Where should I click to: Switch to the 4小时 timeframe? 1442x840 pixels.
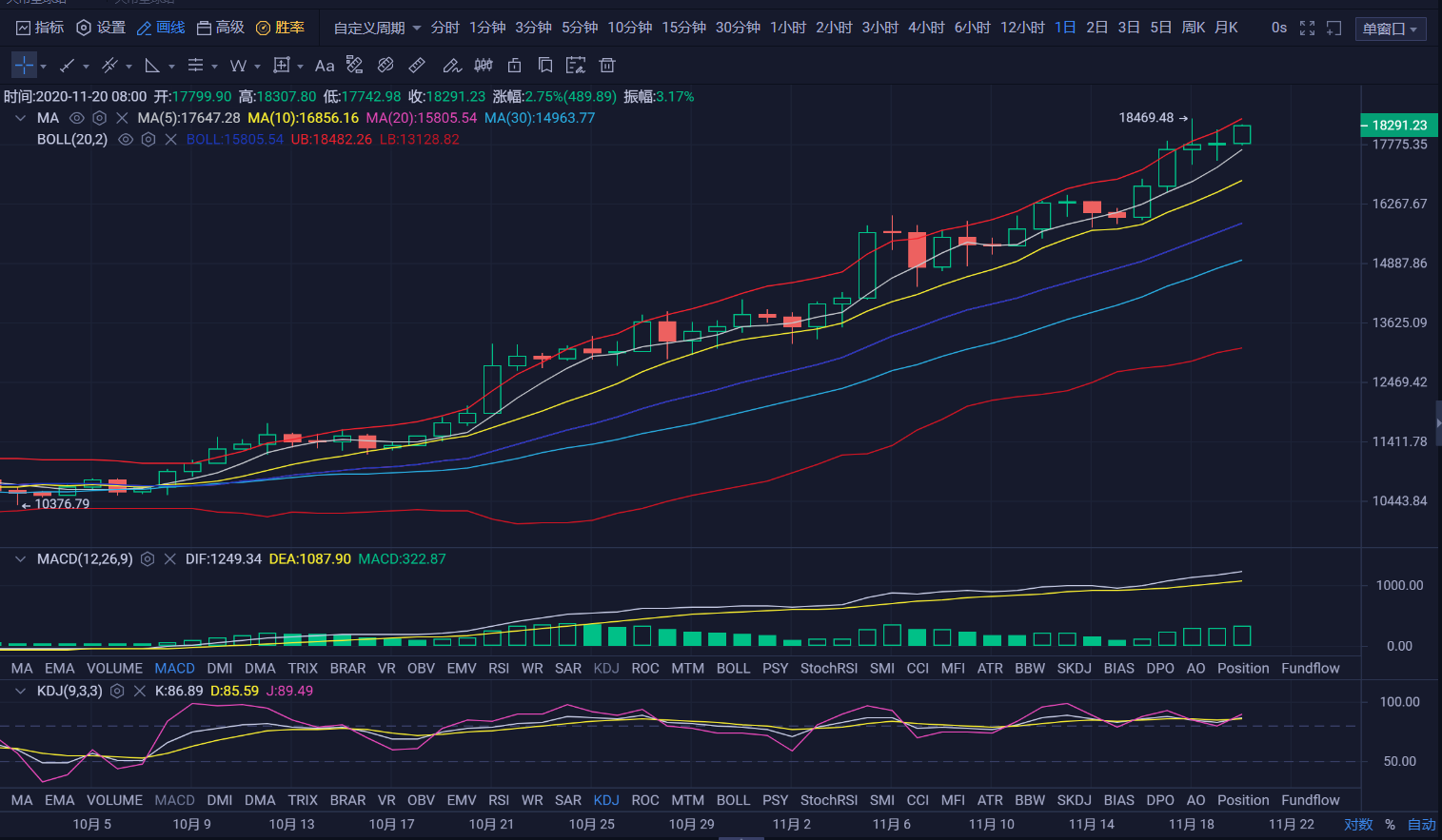coord(926,29)
